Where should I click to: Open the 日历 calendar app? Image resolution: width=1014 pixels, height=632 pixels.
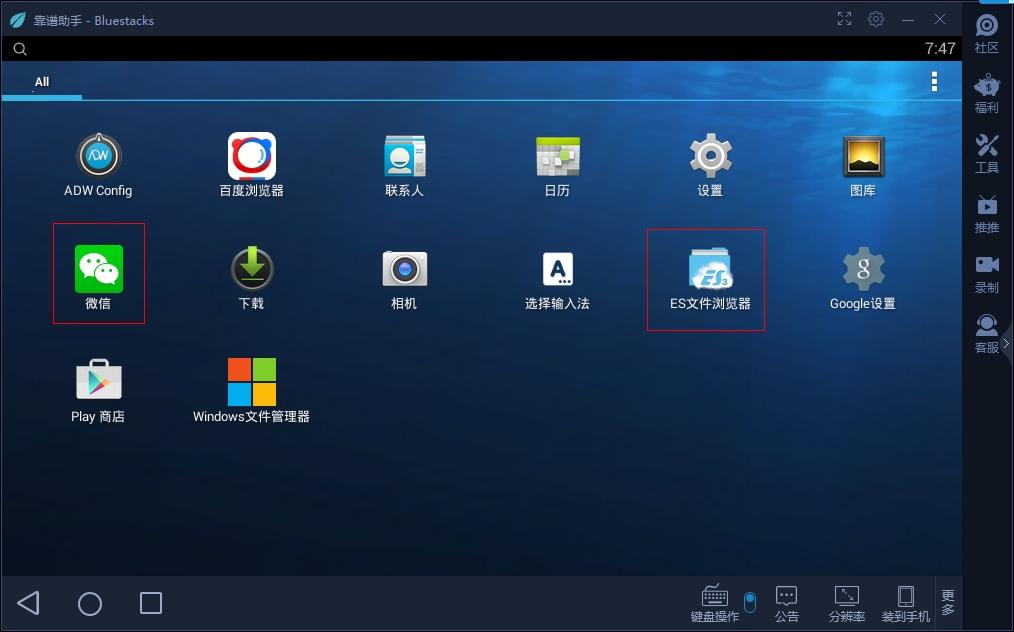pyautogui.click(x=557, y=165)
